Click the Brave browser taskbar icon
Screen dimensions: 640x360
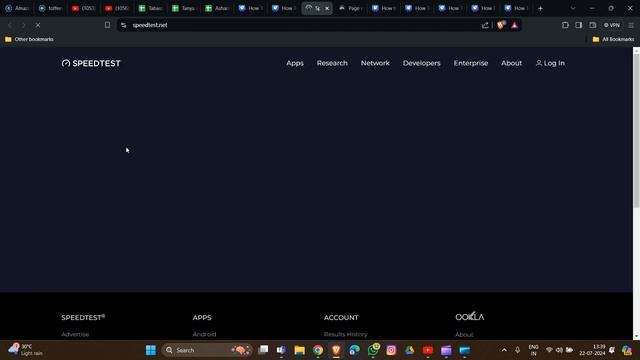point(336,350)
